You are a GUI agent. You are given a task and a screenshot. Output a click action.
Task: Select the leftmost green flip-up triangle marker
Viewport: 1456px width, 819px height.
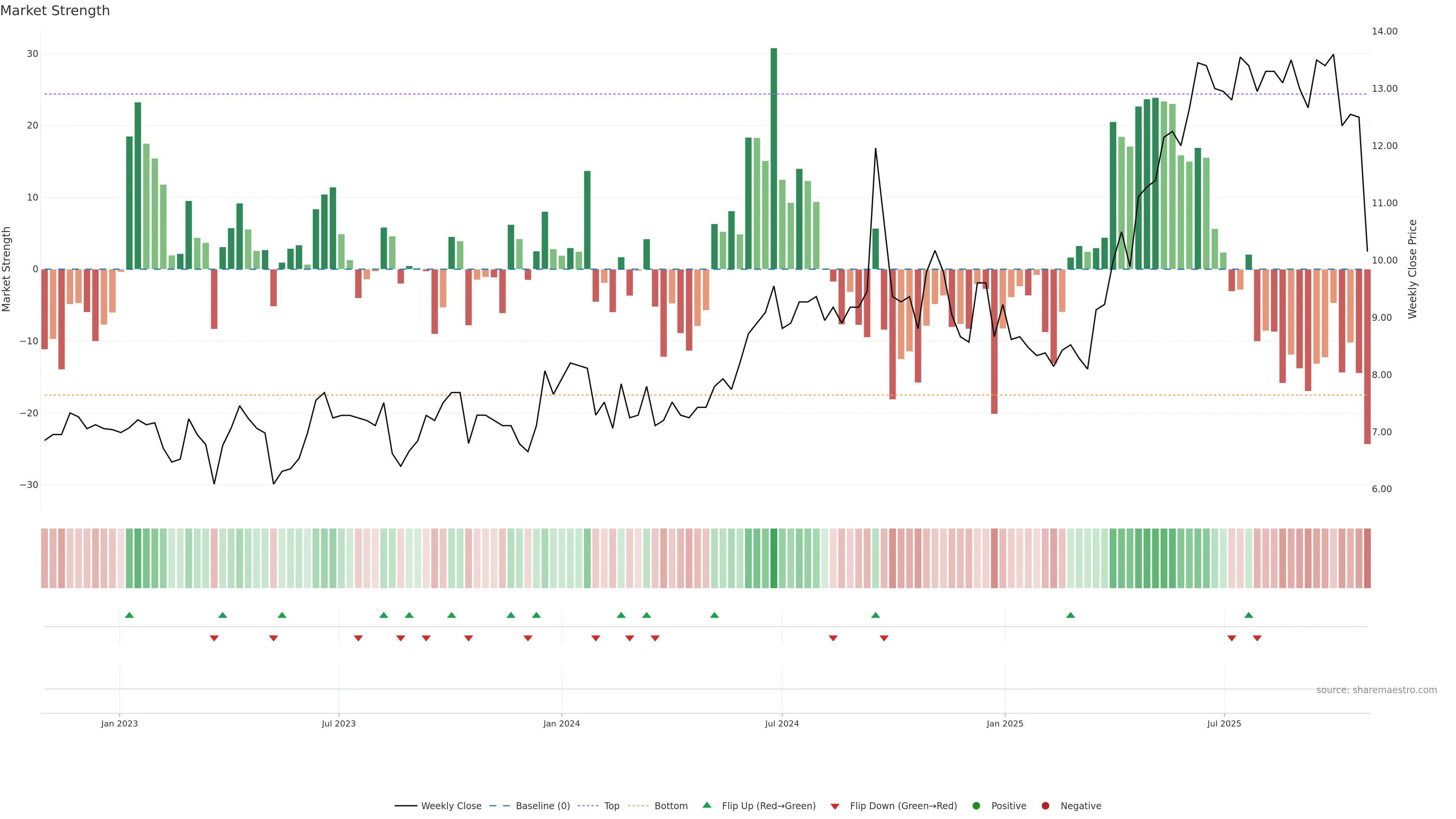pyautogui.click(x=129, y=615)
